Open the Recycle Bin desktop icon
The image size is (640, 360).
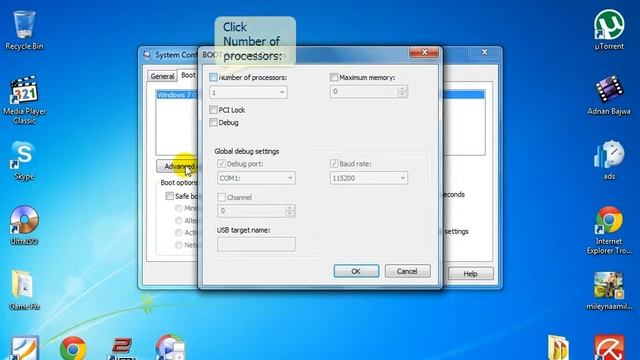point(24,30)
